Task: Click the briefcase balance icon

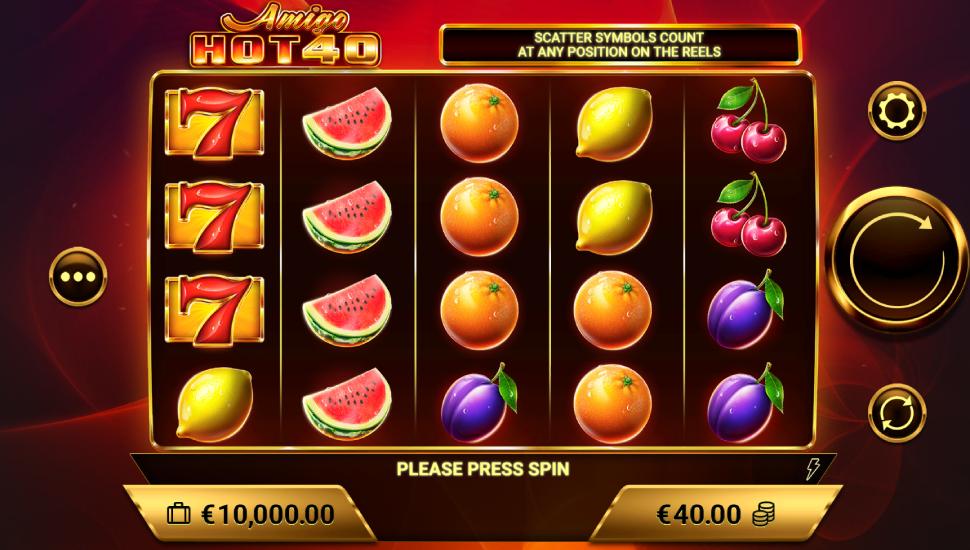Action: [179, 514]
